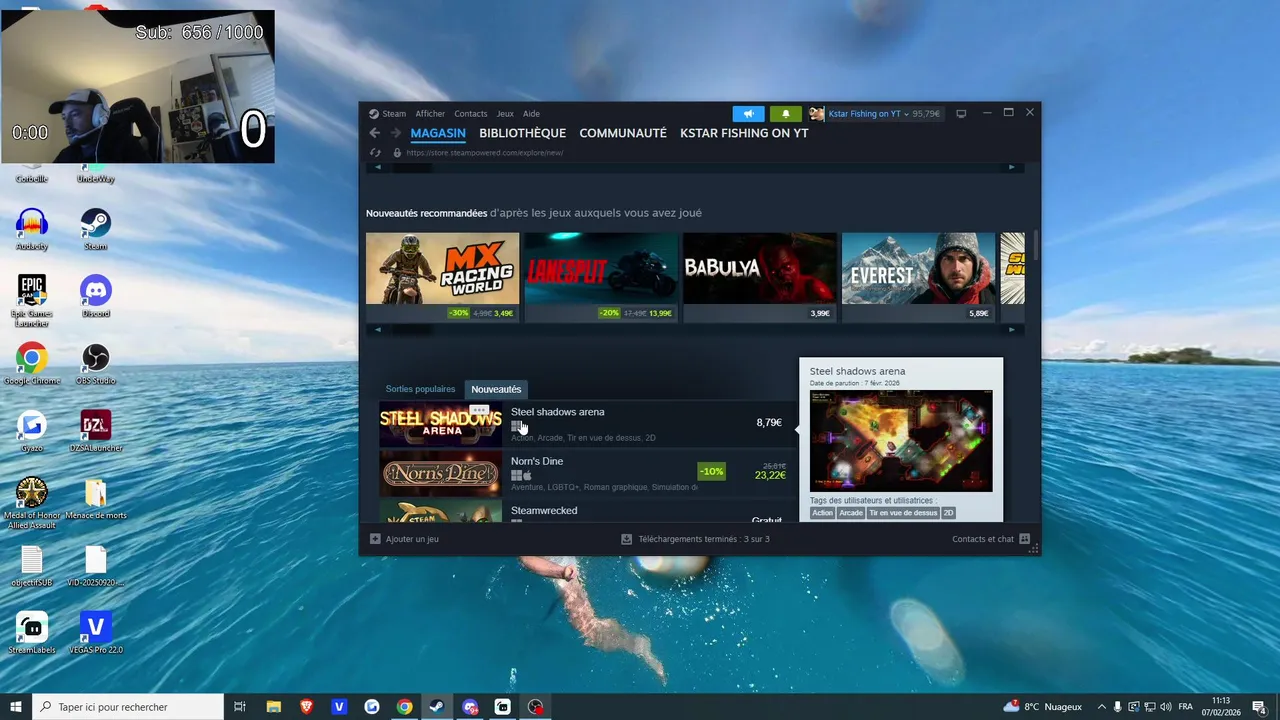Click left arrow of the upper carousel scrollbar
The height and width of the screenshot is (720, 1280).
(x=377, y=167)
